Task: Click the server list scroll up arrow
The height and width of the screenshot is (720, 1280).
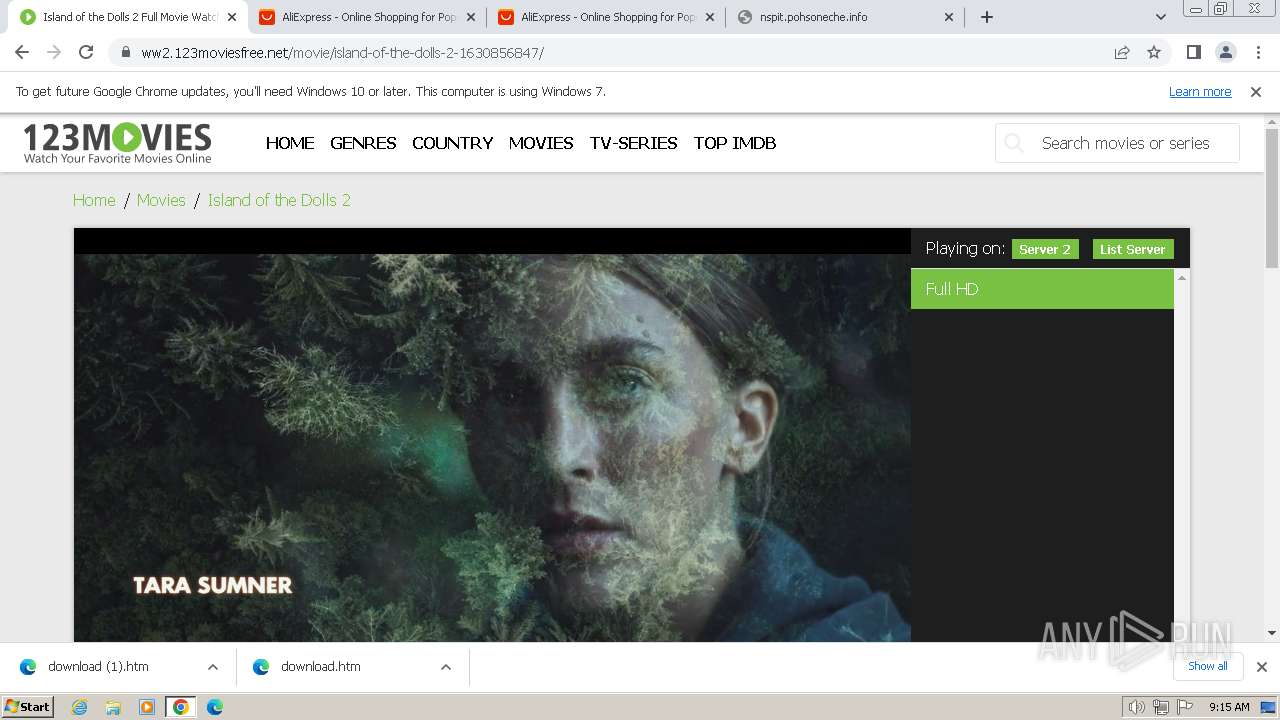Action: click(1182, 277)
